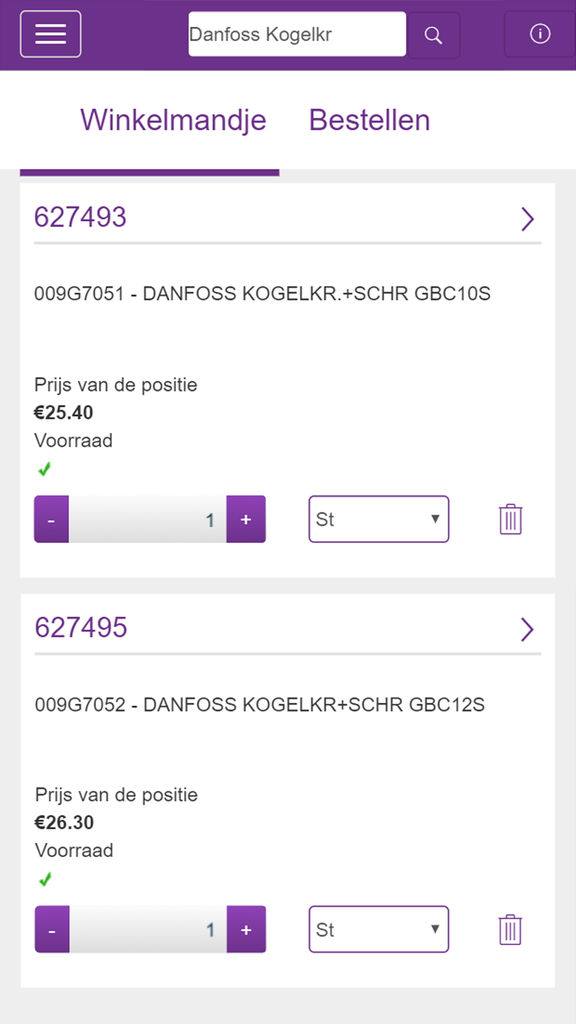The height and width of the screenshot is (1024, 576).
Task: Increase quantity of GBC12S item
Action: (246, 929)
